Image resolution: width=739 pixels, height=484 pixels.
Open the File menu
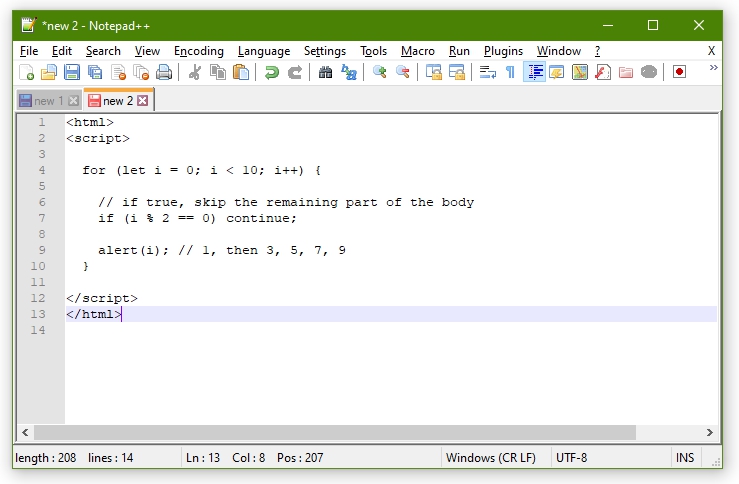29,51
